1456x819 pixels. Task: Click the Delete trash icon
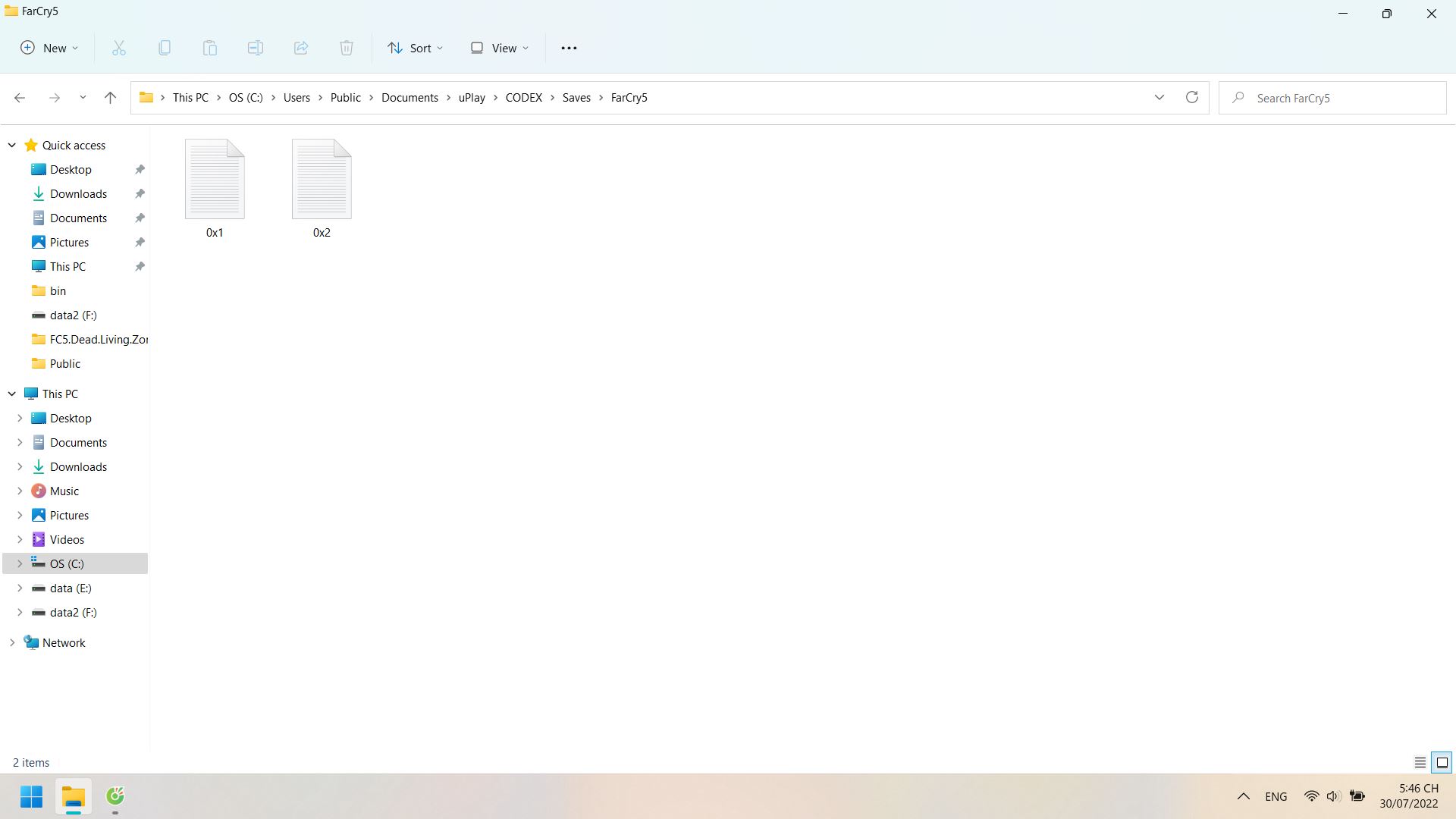347,48
